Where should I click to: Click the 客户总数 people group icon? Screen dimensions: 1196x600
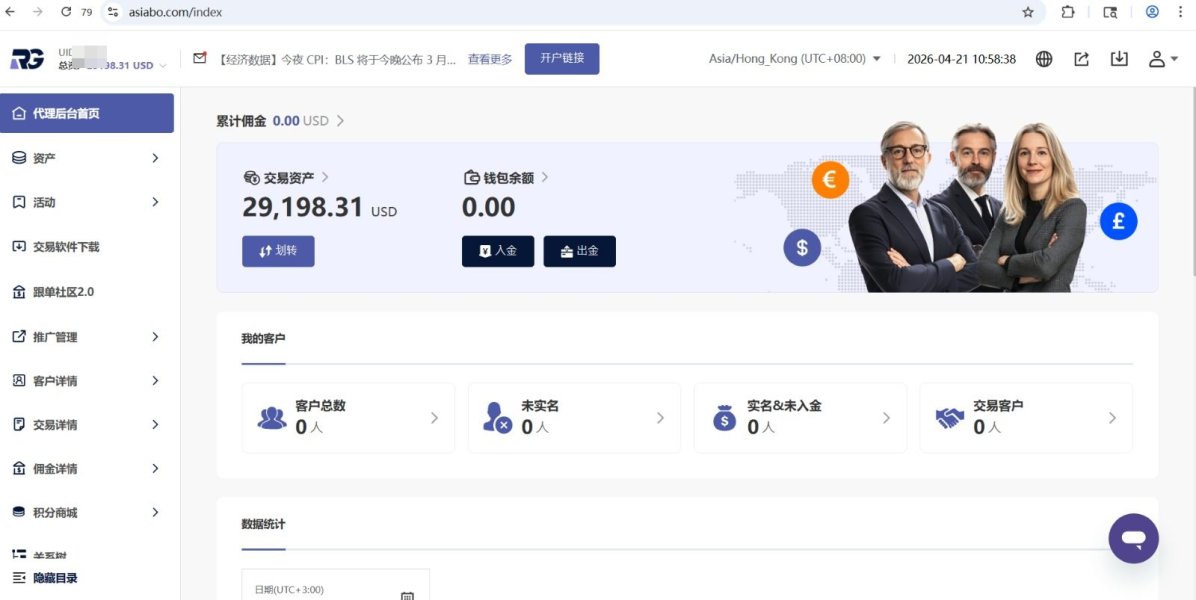tap(272, 418)
